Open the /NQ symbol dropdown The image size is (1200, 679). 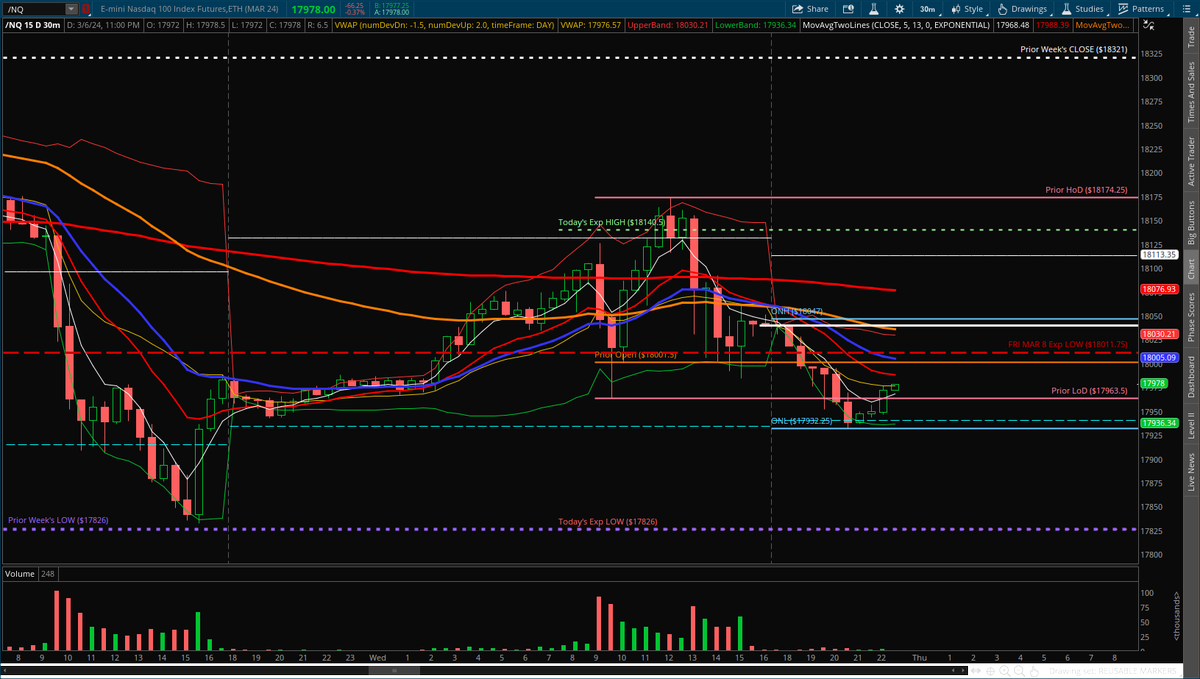[x=71, y=8]
